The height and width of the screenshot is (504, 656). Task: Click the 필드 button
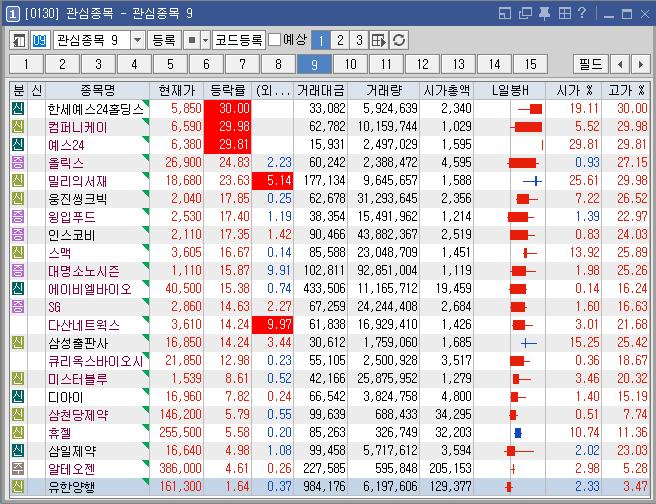pos(590,64)
